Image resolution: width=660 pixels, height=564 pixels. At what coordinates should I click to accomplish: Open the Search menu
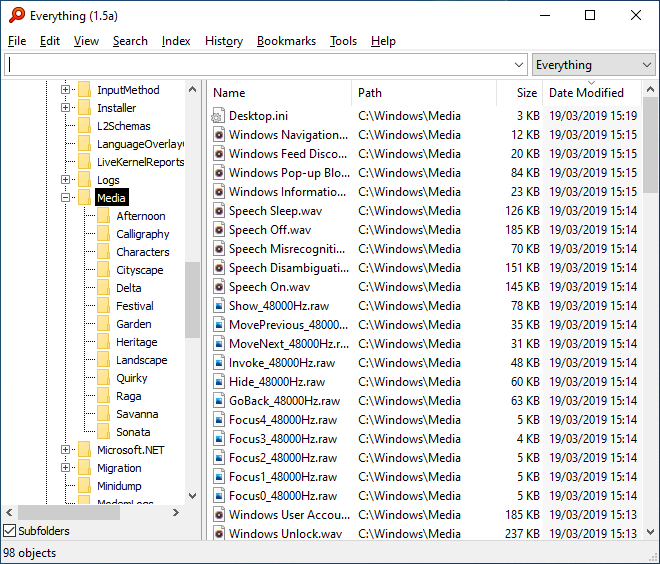point(130,41)
